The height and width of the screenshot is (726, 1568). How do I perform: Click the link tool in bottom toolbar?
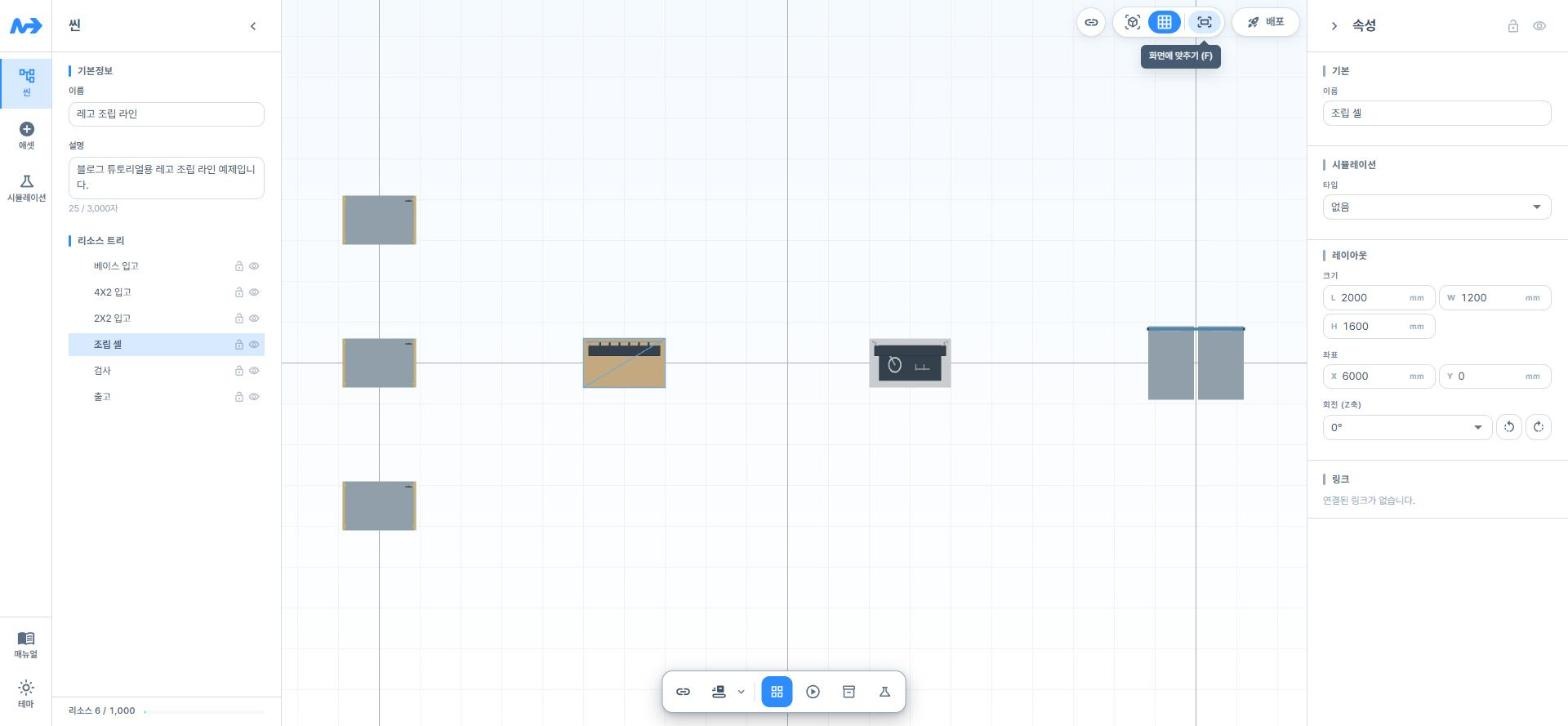pyautogui.click(x=683, y=692)
